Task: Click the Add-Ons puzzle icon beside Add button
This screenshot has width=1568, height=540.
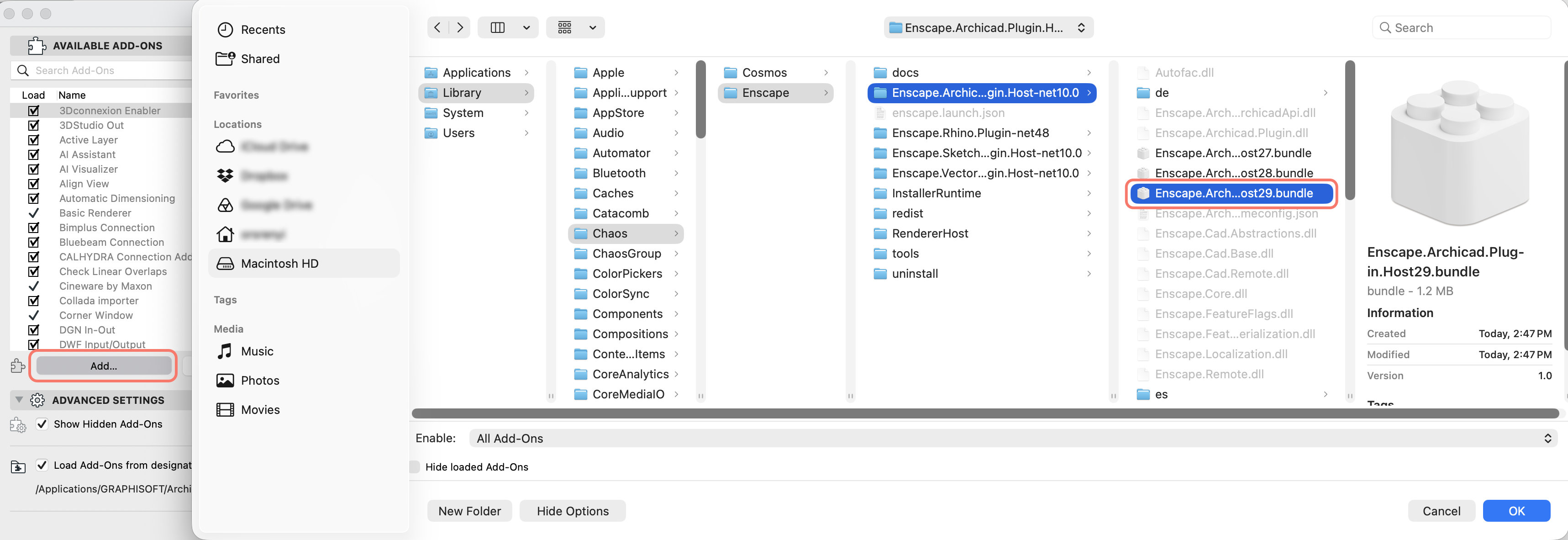Action: (18, 365)
